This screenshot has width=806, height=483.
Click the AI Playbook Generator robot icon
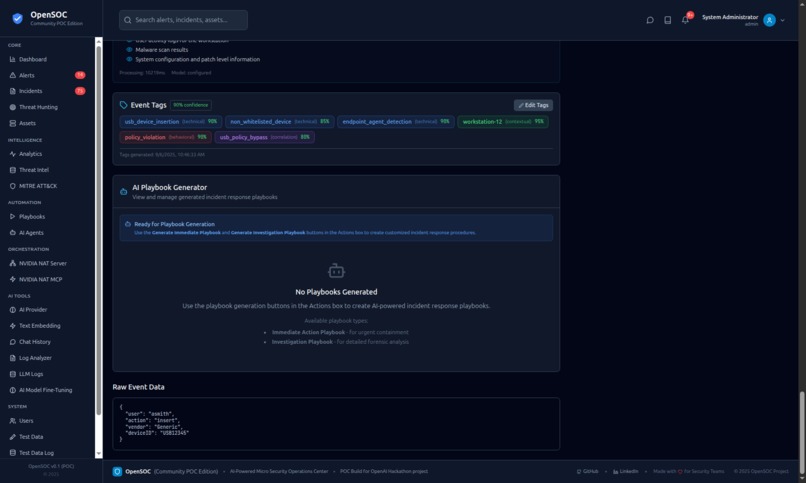point(123,192)
